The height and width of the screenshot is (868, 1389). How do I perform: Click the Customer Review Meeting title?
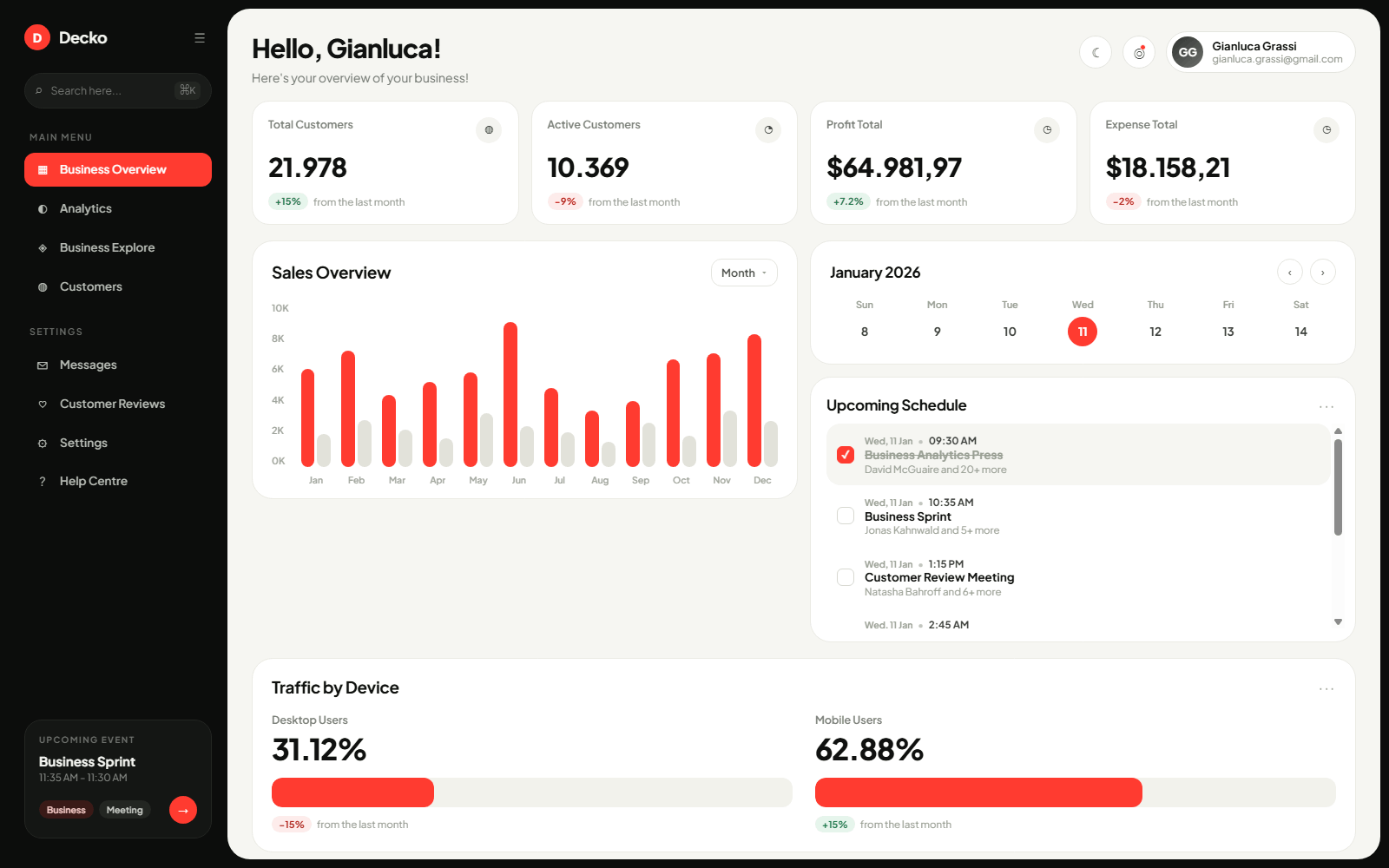tap(939, 577)
